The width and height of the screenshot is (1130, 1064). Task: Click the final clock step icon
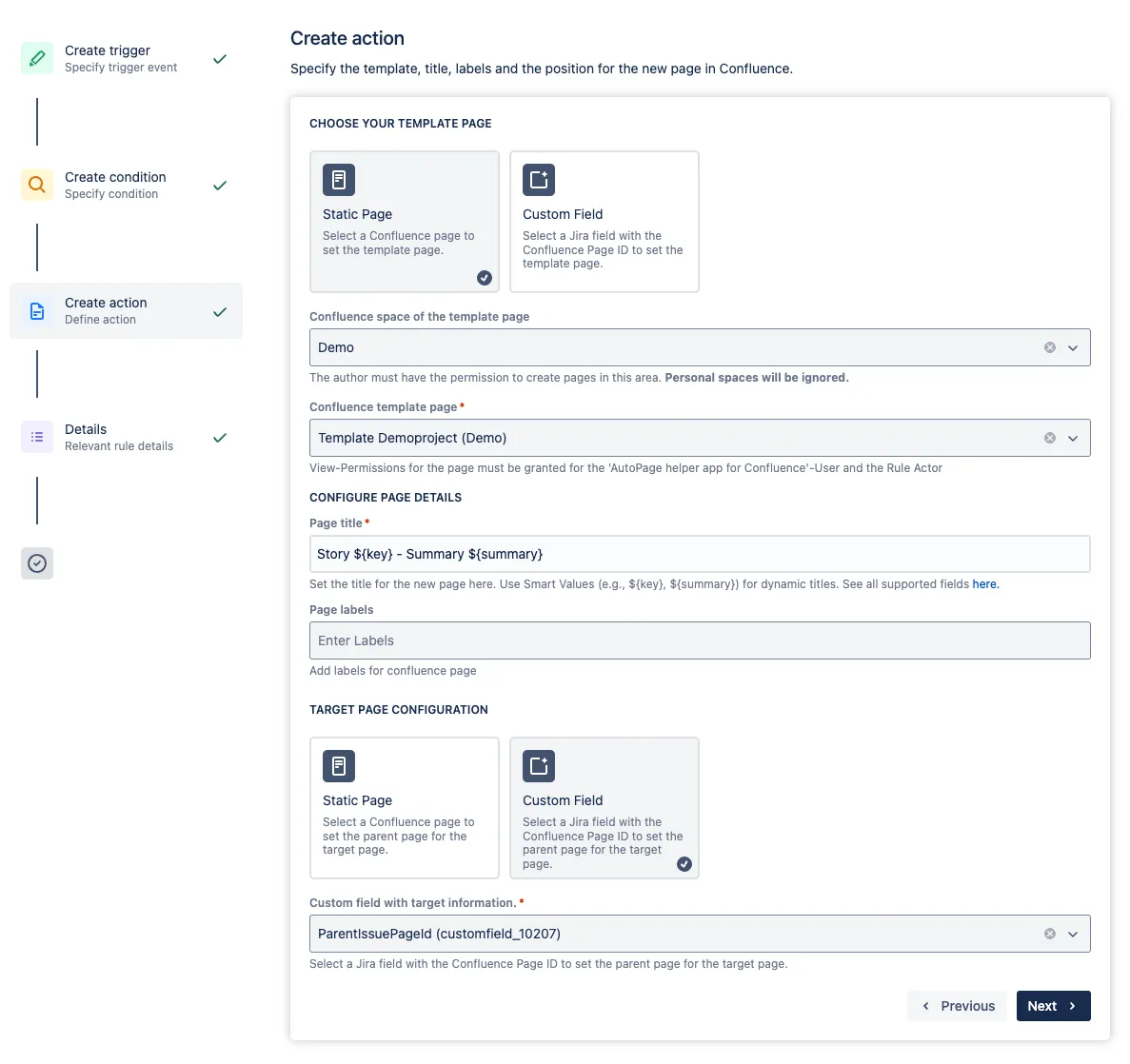click(x=36, y=562)
